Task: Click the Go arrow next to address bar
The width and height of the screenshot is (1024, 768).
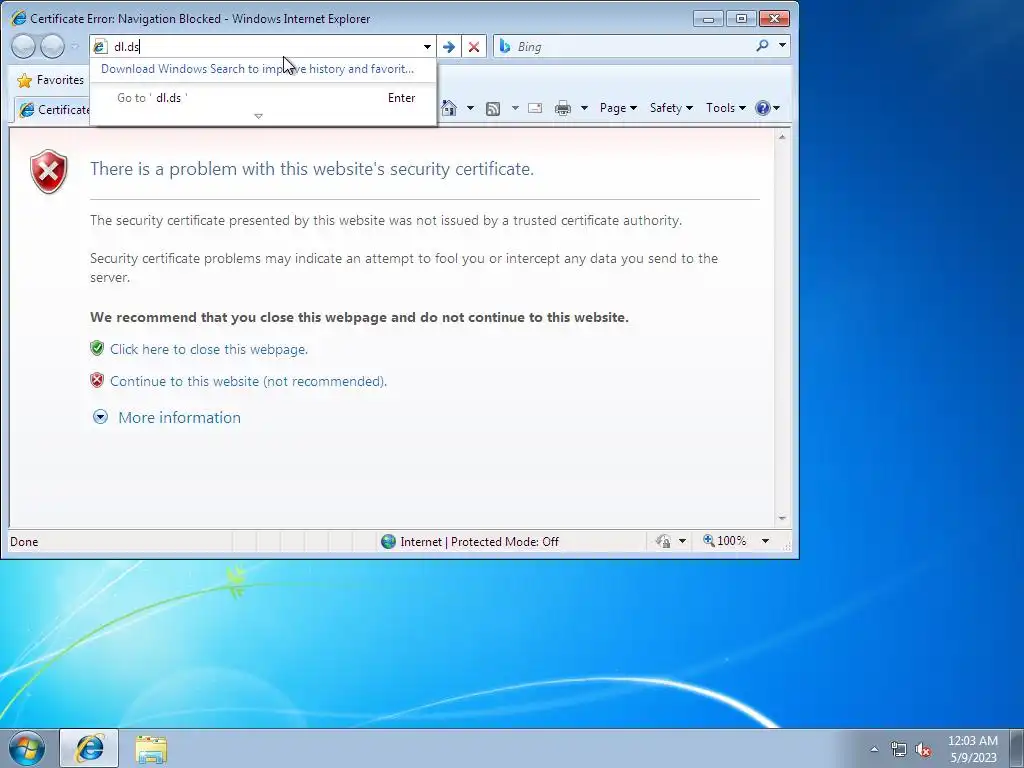Action: (x=449, y=46)
